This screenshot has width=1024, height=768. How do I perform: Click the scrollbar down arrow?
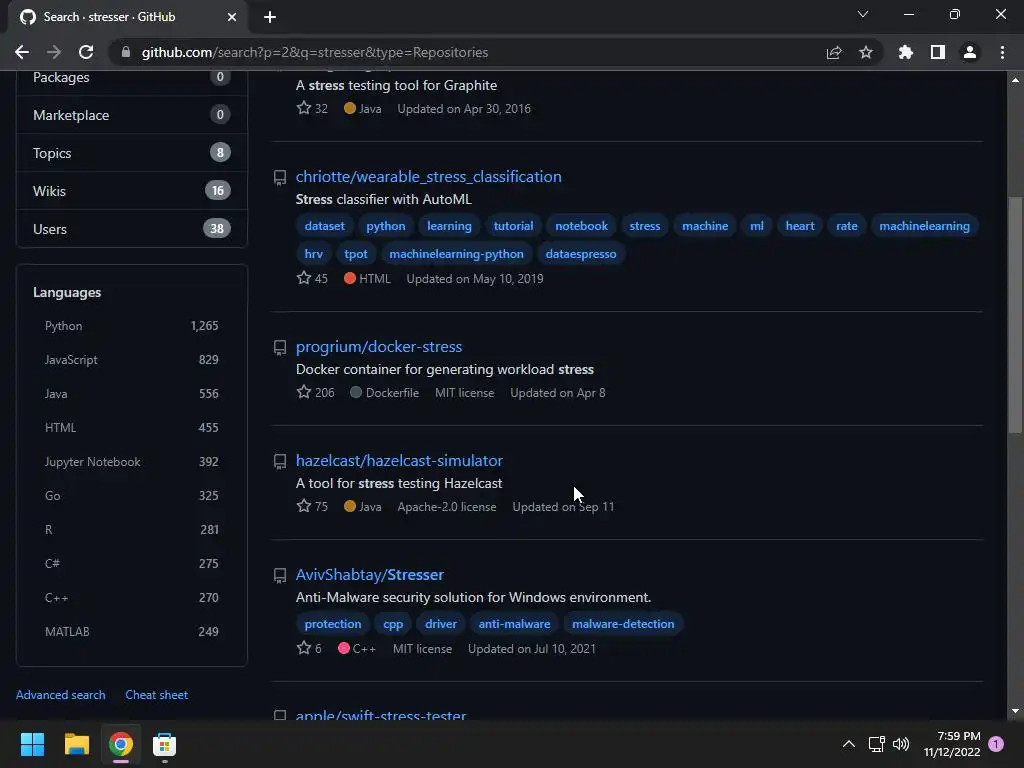tap(1015, 711)
